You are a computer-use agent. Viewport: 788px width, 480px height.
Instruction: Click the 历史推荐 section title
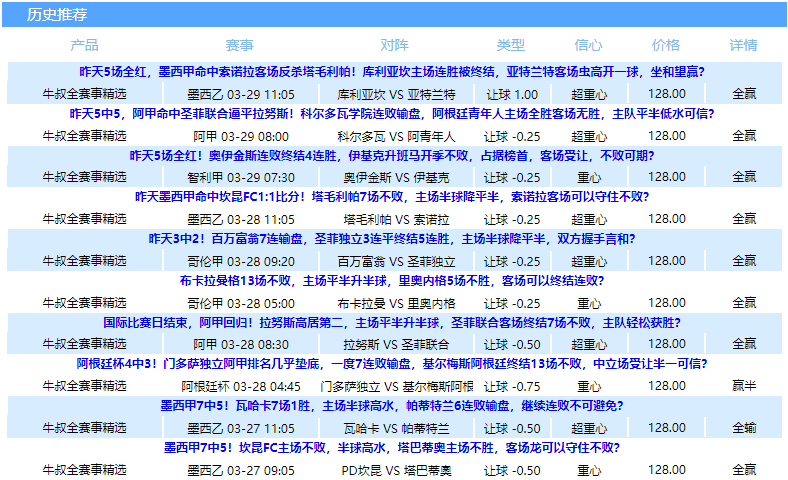57,15
